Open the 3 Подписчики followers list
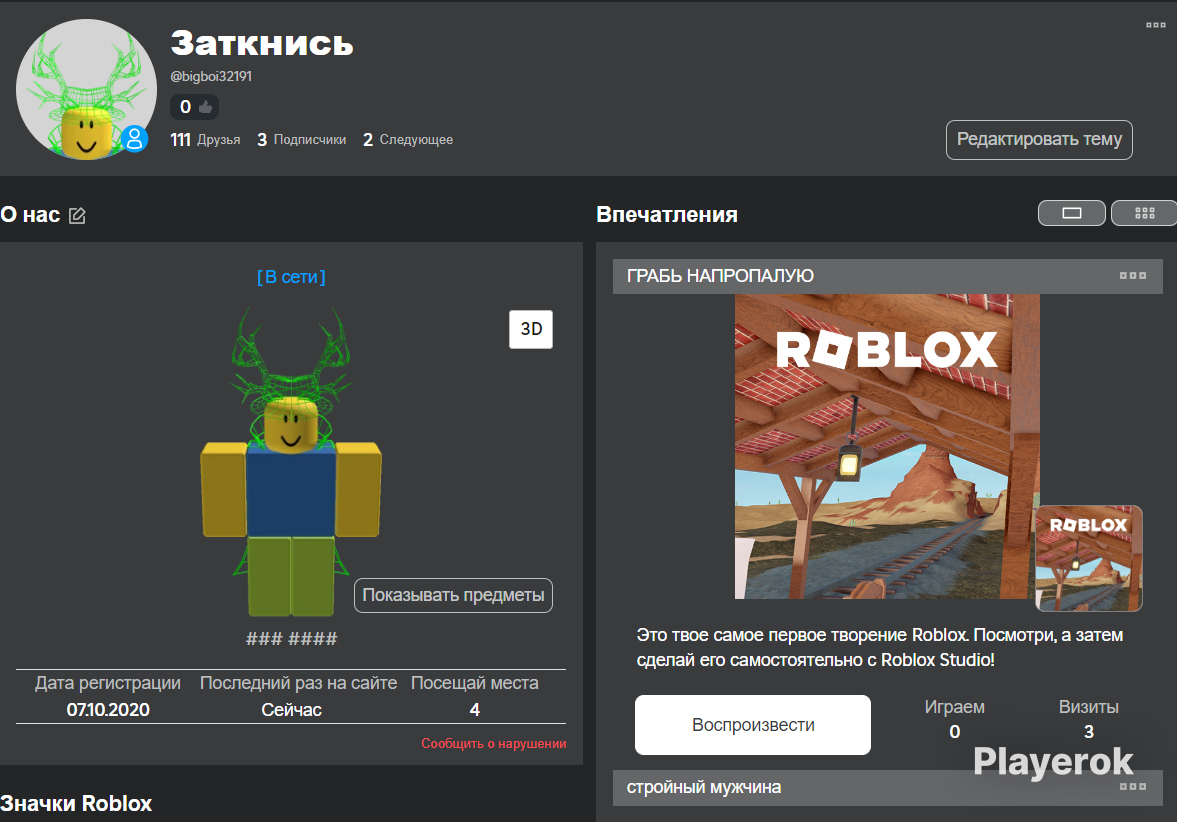 [301, 140]
